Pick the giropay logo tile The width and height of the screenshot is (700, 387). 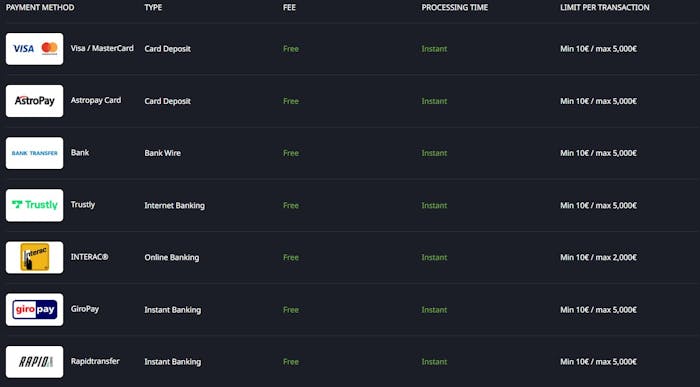[34, 310]
